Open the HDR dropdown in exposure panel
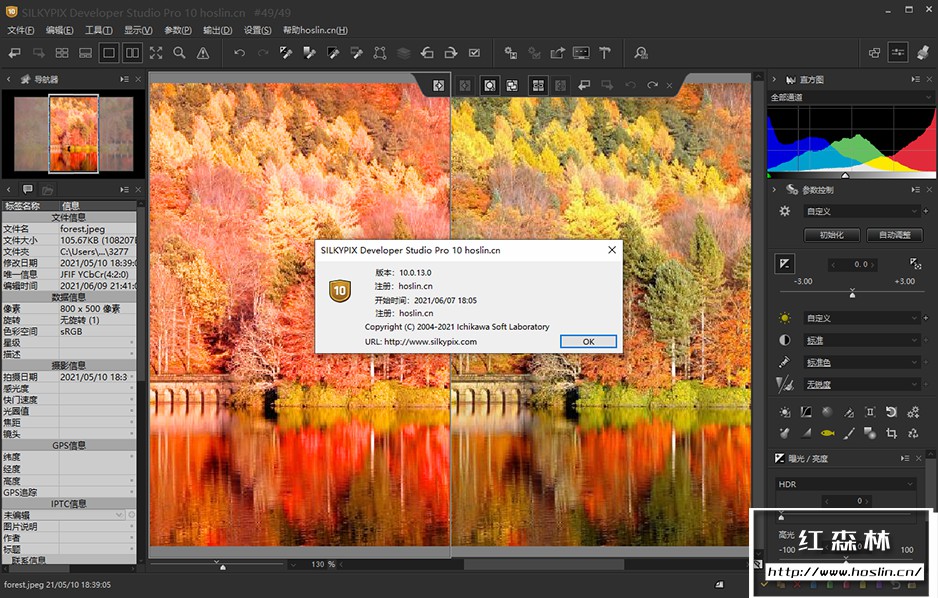 pyautogui.click(x=846, y=484)
